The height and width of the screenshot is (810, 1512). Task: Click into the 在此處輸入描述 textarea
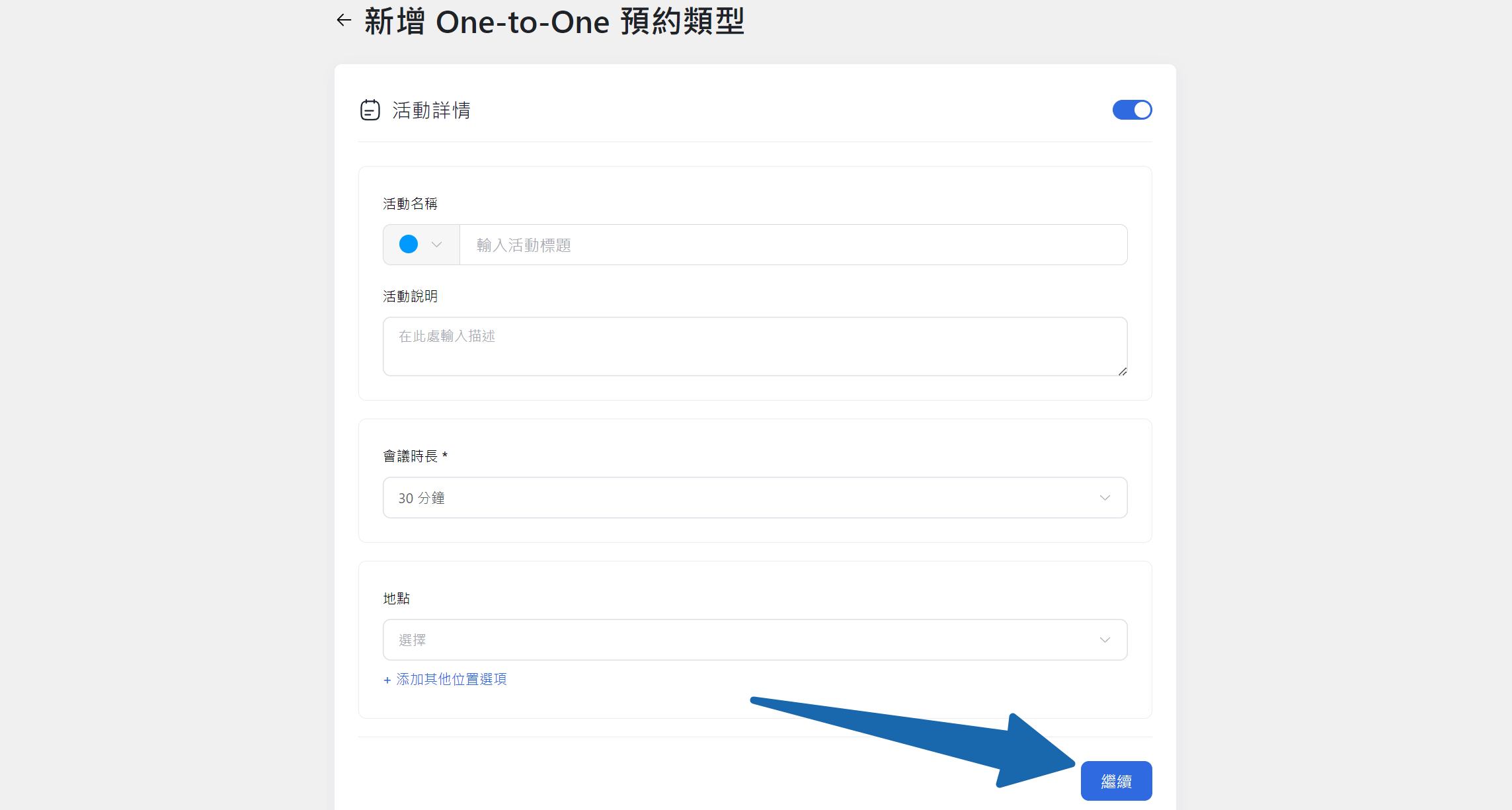755,346
